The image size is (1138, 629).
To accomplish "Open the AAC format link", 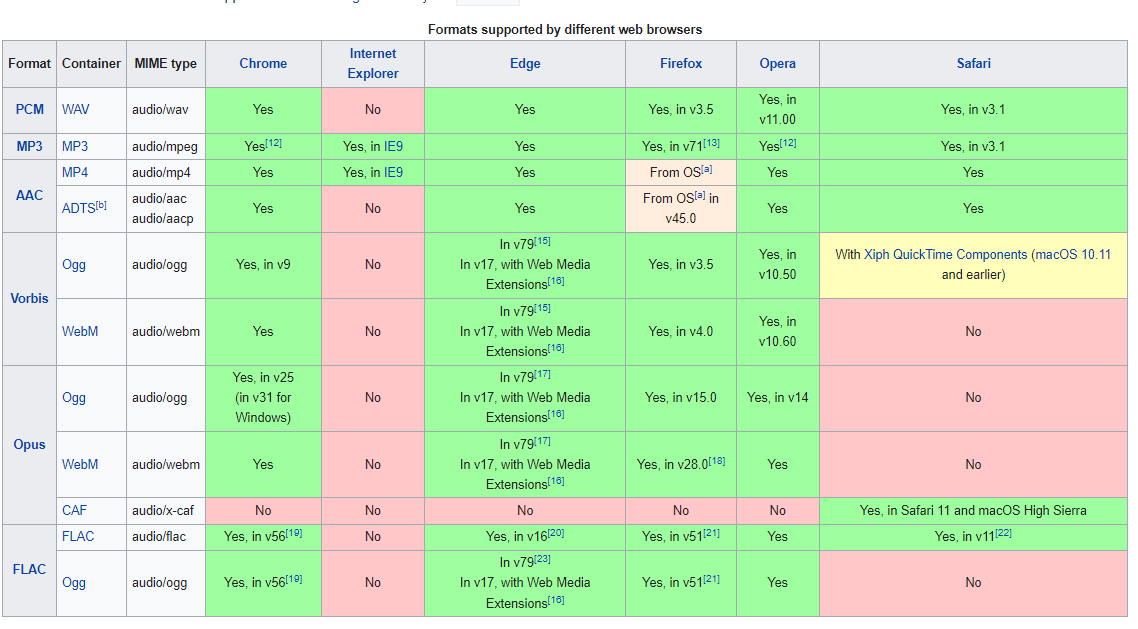I will pyautogui.click(x=30, y=196).
